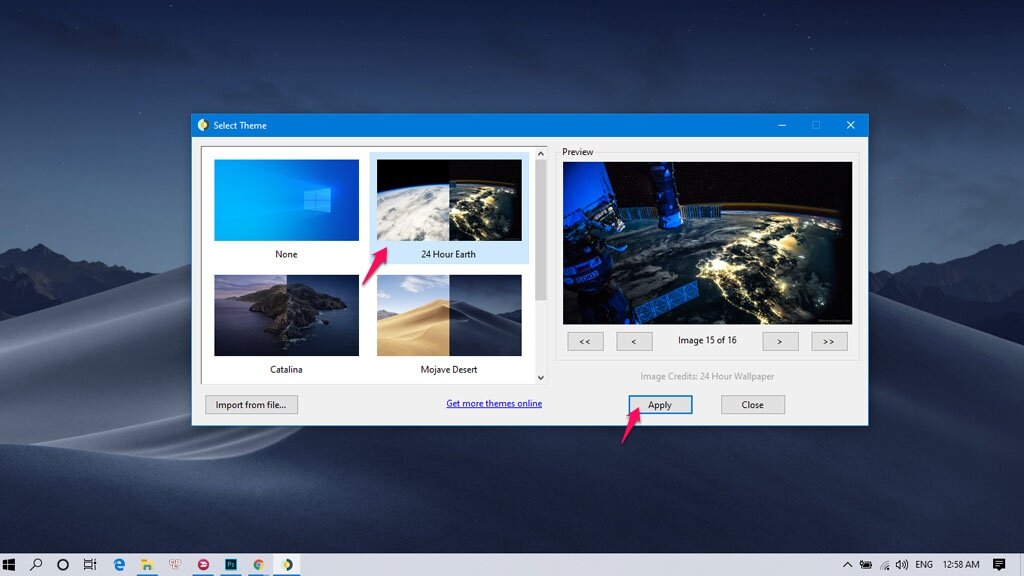Screen dimensions: 1024x576
Task: Open Photoshop from the taskbar
Action: tap(231, 564)
